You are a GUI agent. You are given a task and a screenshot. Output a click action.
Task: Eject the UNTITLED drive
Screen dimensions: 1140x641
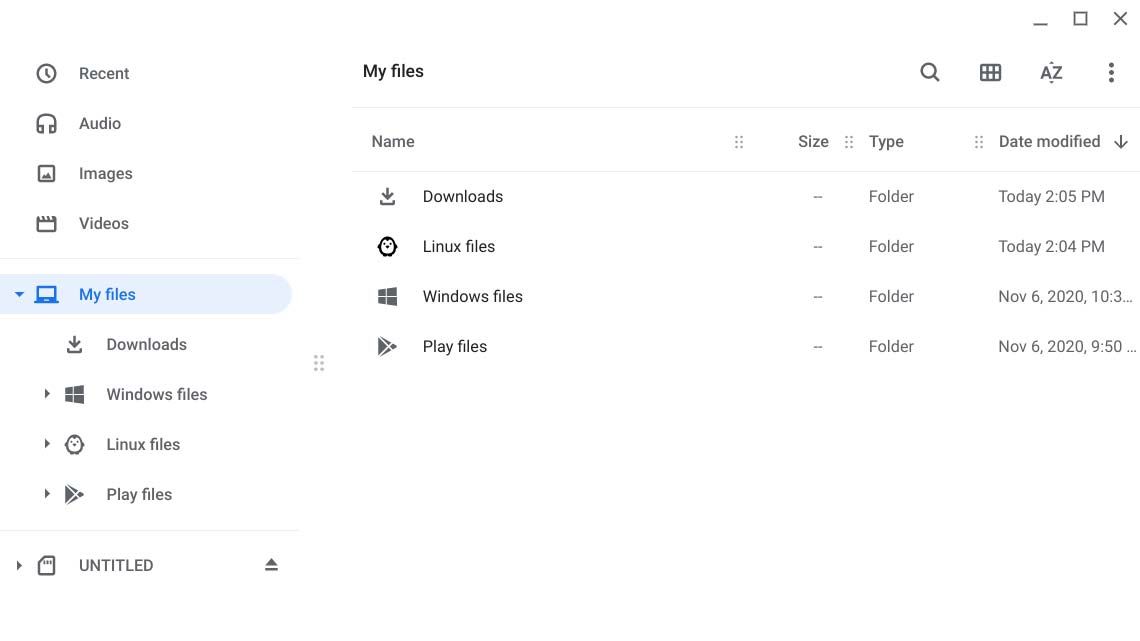[271, 565]
